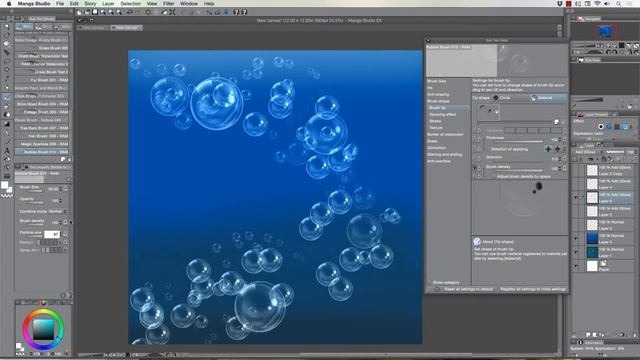
Task: Select Border of watercolor category
Action: coord(445,134)
